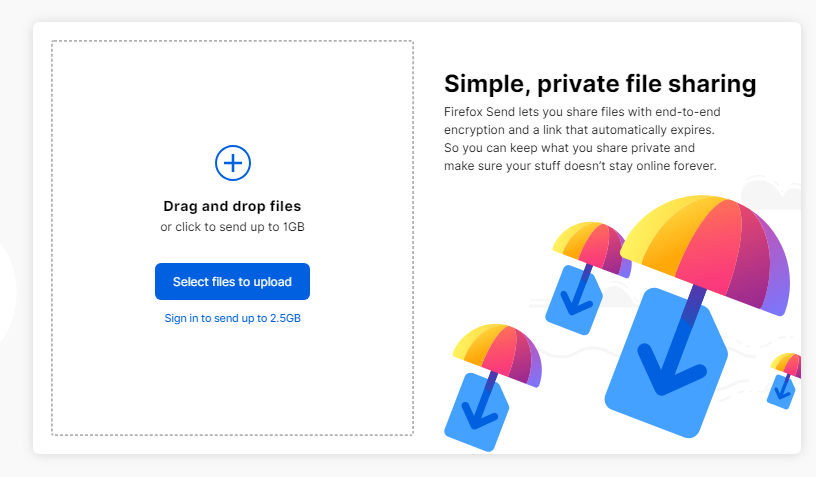Image resolution: width=816 pixels, height=477 pixels.
Task: Click the blue plus circle icon
Action: 233,163
